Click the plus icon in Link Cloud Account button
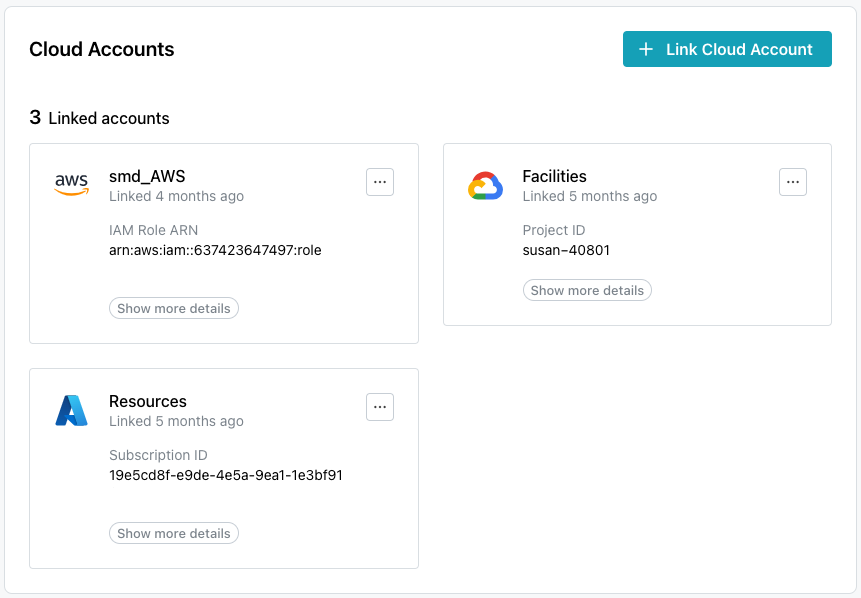This screenshot has height=598, width=861. [x=646, y=48]
